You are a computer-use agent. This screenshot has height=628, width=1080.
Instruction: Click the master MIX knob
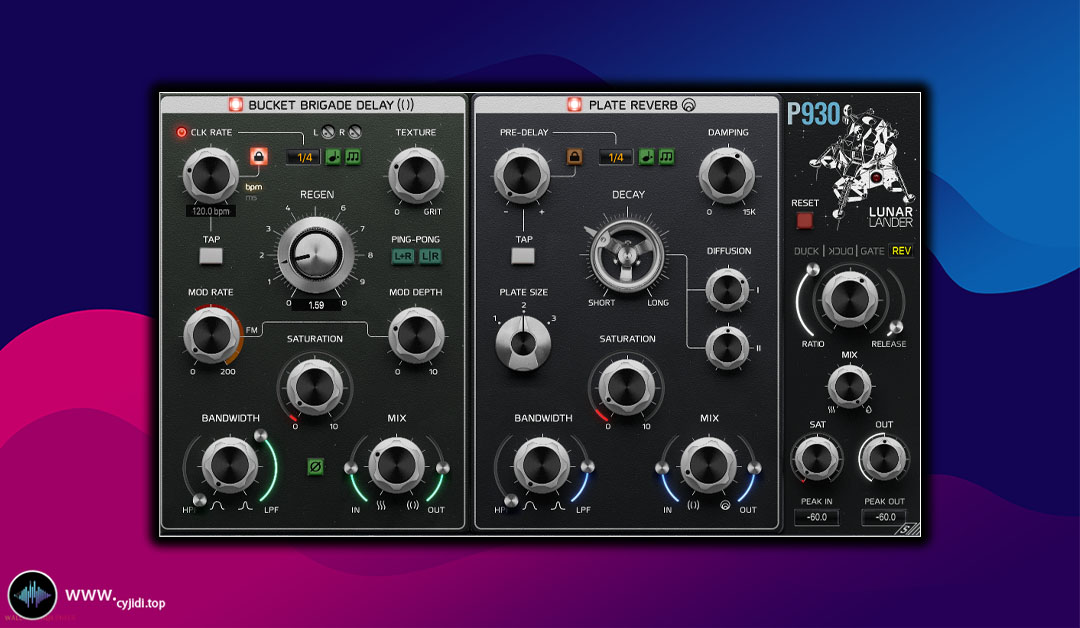(849, 386)
